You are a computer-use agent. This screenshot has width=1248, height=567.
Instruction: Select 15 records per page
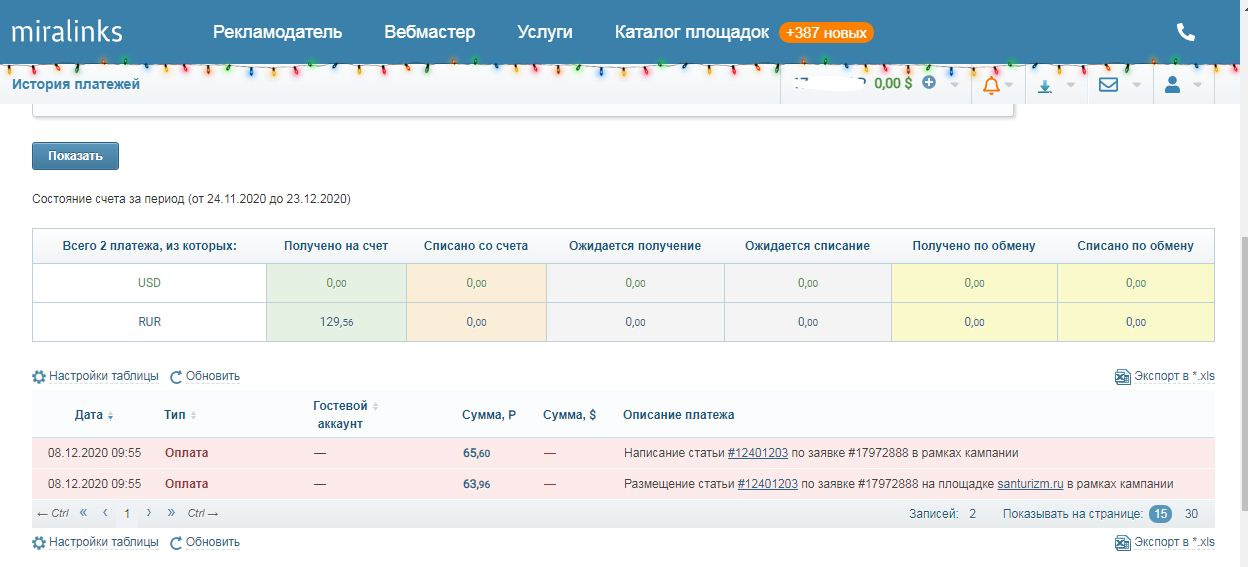point(1160,514)
